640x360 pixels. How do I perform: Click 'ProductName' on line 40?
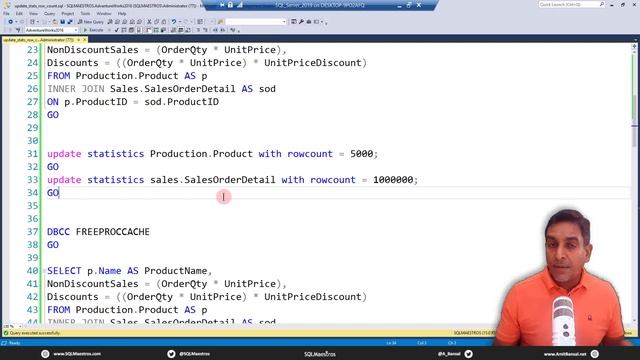176,271
